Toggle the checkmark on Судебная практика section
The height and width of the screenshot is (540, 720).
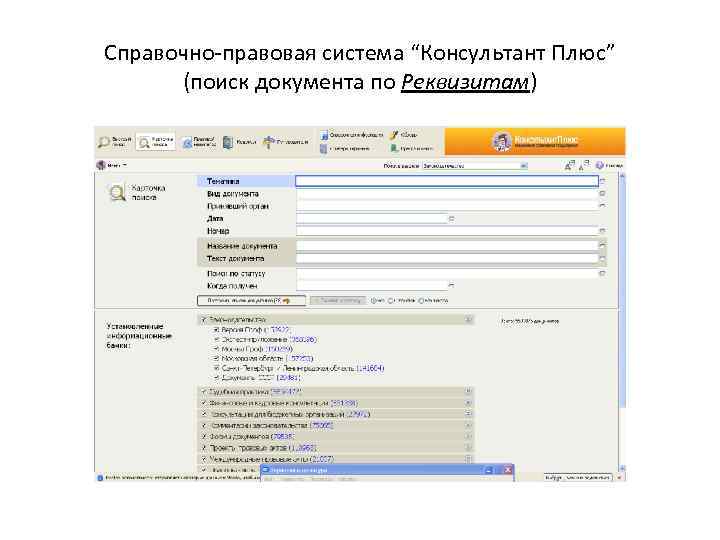pos(203,392)
